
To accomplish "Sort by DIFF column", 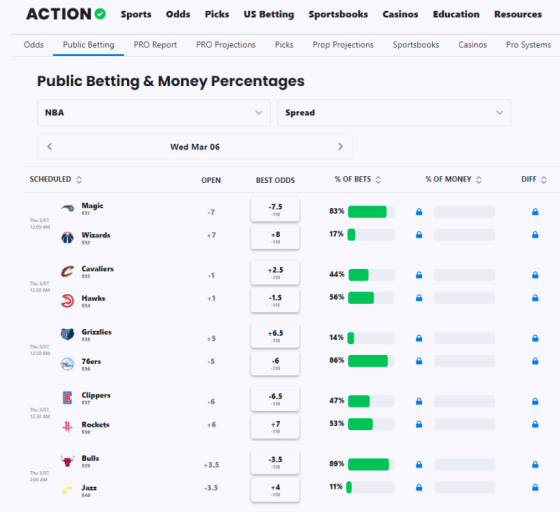I will (534, 179).
